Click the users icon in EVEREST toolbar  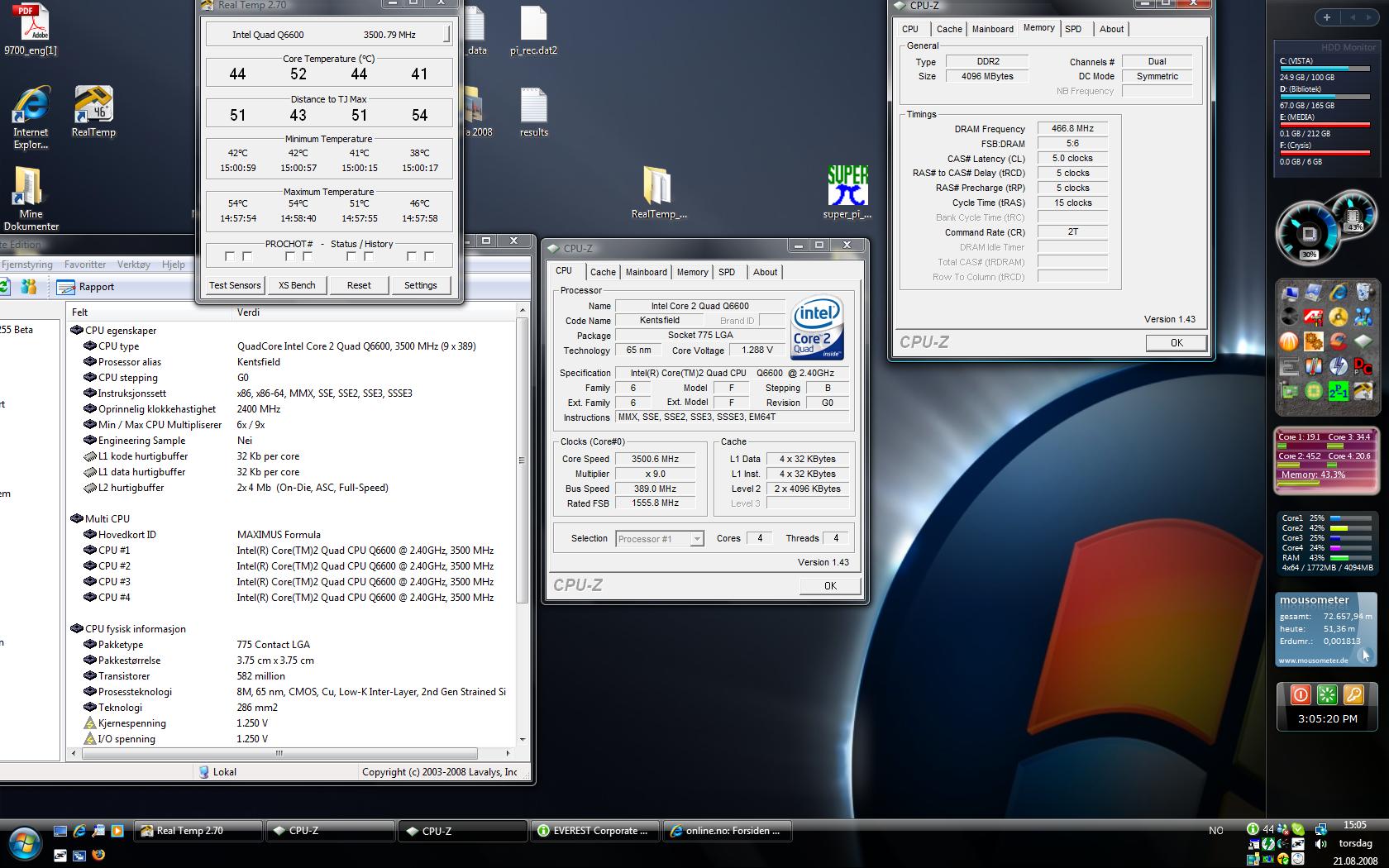(29, 287)
